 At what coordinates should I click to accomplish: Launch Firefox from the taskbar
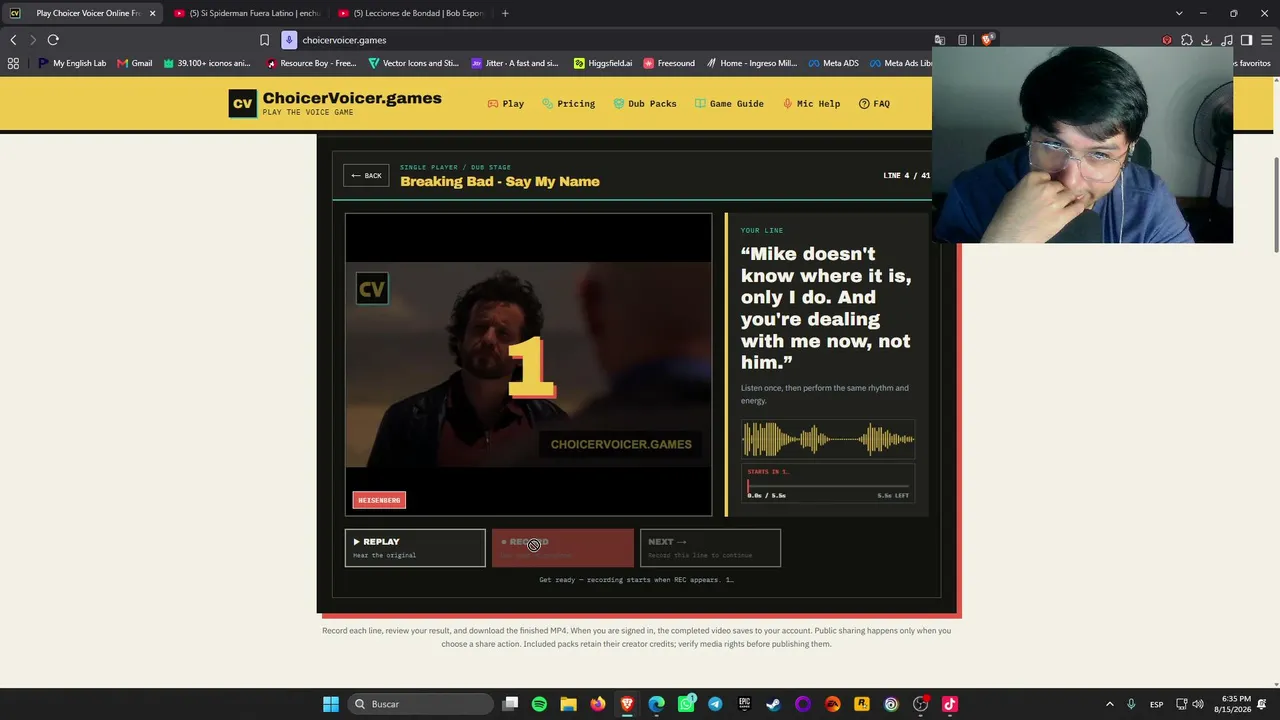[x=598, y=704]
